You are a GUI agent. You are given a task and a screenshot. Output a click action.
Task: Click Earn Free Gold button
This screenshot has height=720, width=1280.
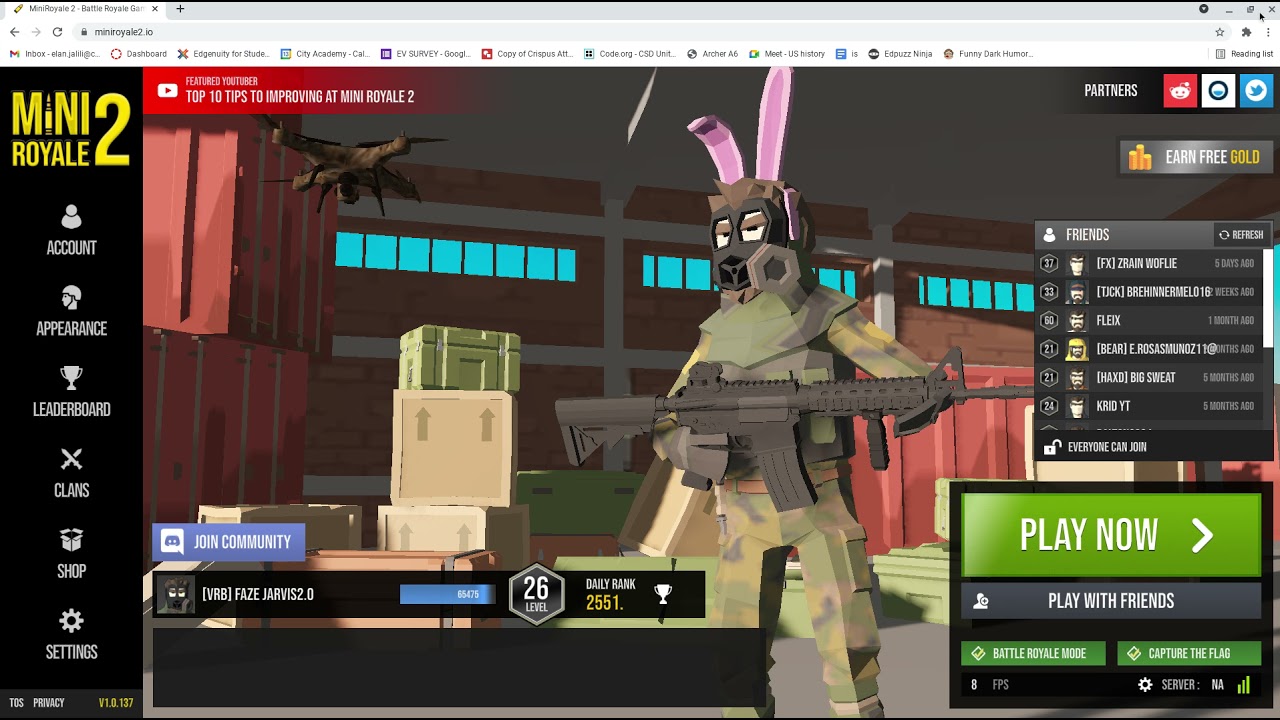(1195, 157)
